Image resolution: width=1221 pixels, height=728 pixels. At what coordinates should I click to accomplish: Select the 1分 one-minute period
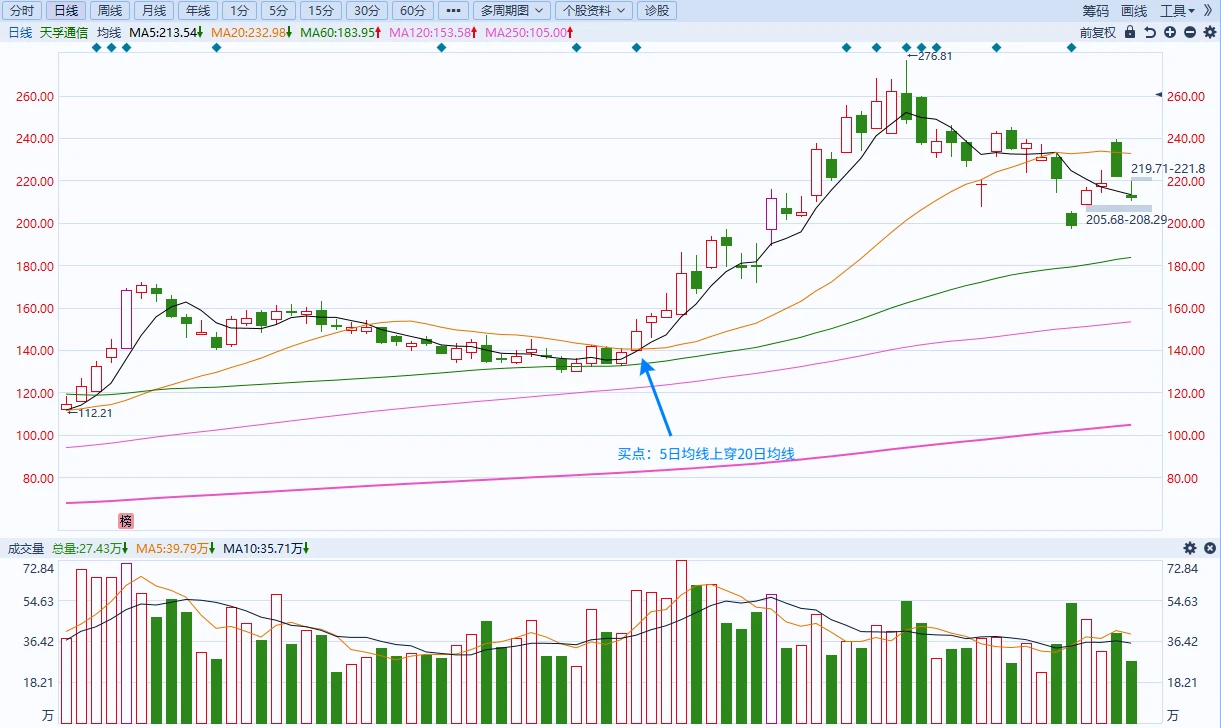click(x=238, y=11)
